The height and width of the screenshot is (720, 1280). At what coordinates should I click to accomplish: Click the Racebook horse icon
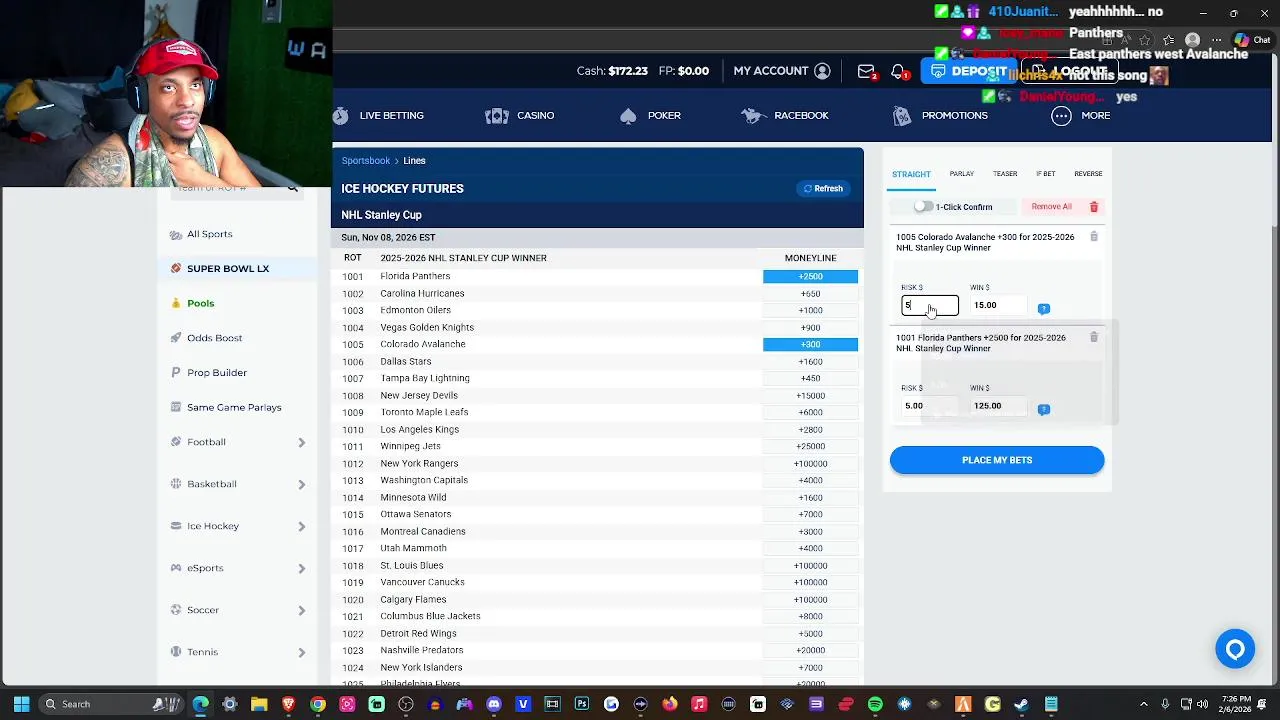click(x=753, y=116)
